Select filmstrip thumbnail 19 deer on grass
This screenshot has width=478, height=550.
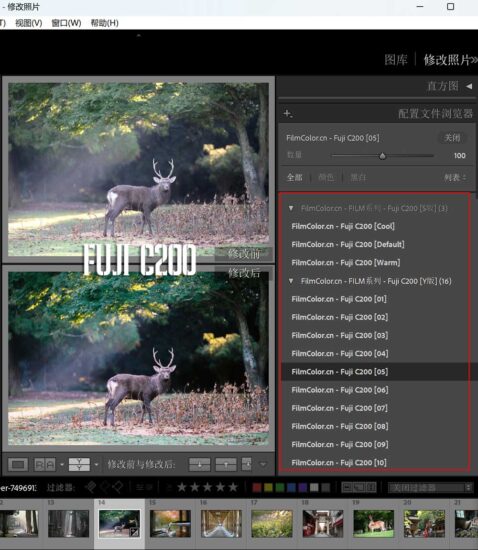point(373,524)
